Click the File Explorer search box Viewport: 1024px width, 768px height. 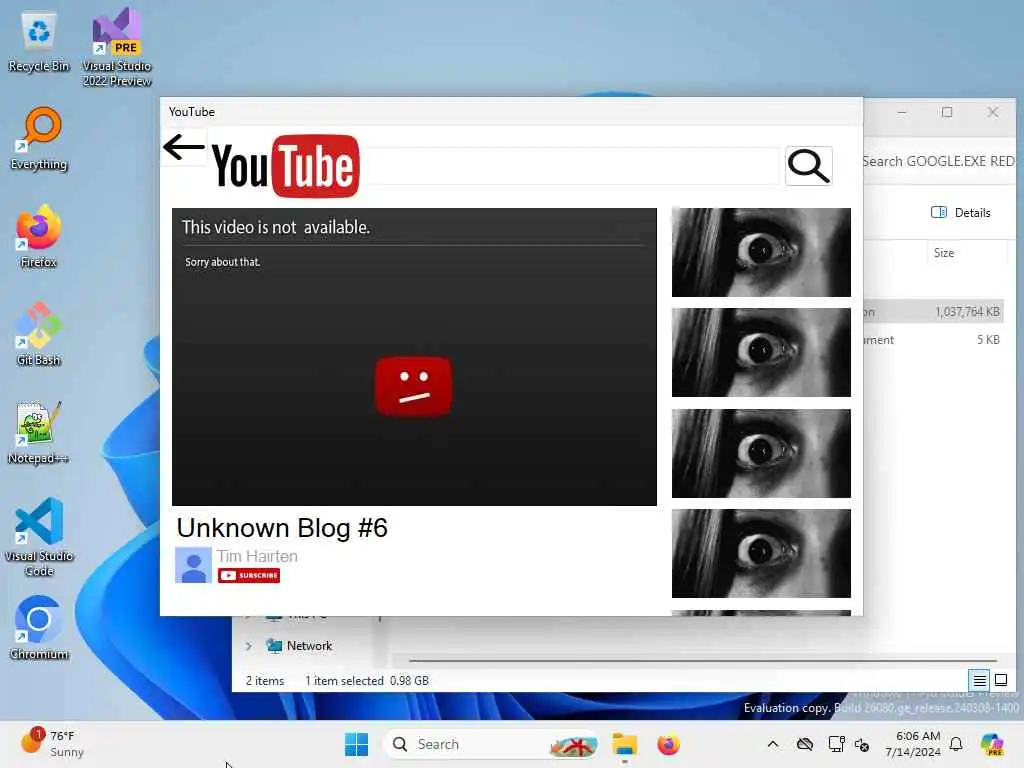[939, 161]
